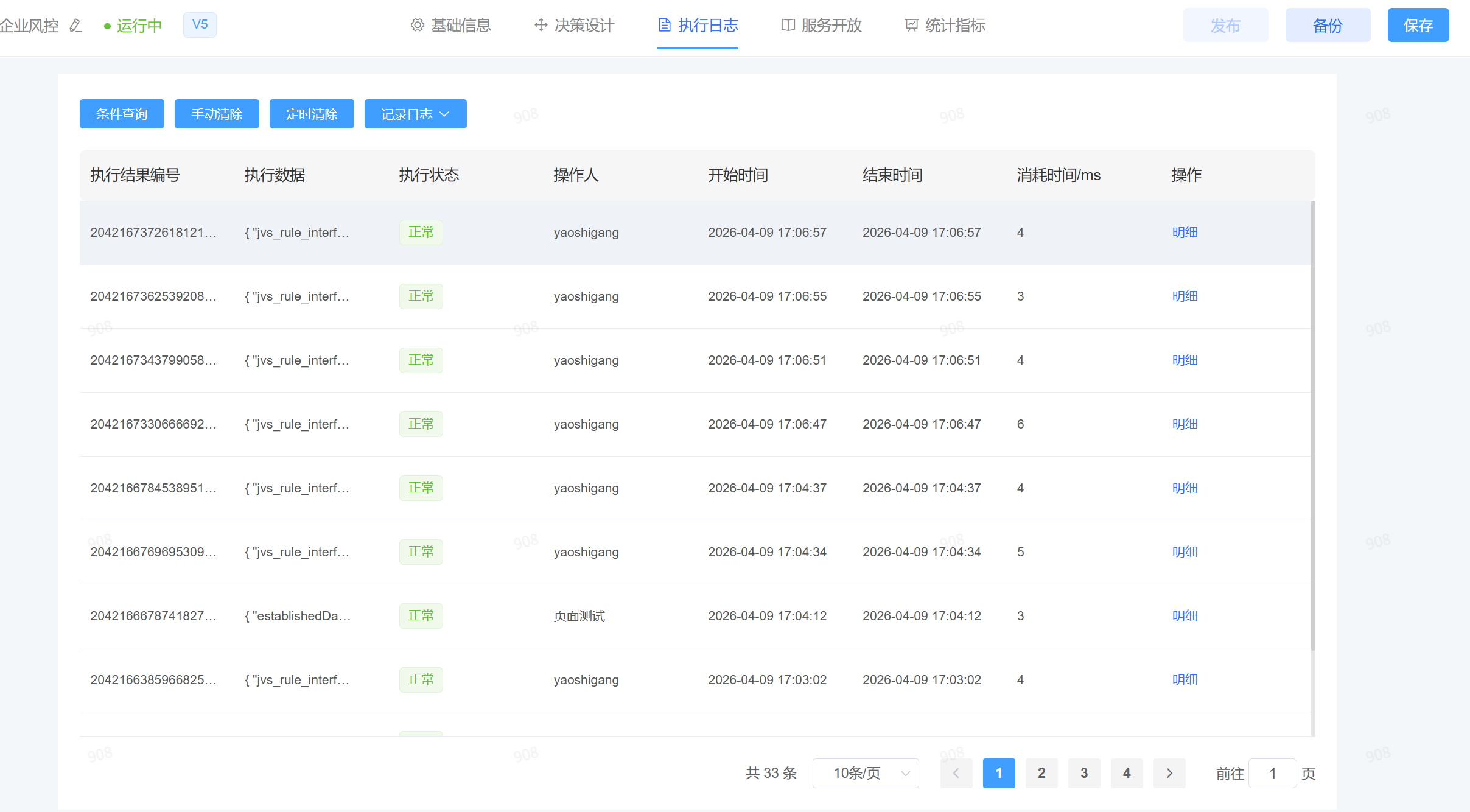
Task: Click the 服务开放 book icon
Action: 788,26
